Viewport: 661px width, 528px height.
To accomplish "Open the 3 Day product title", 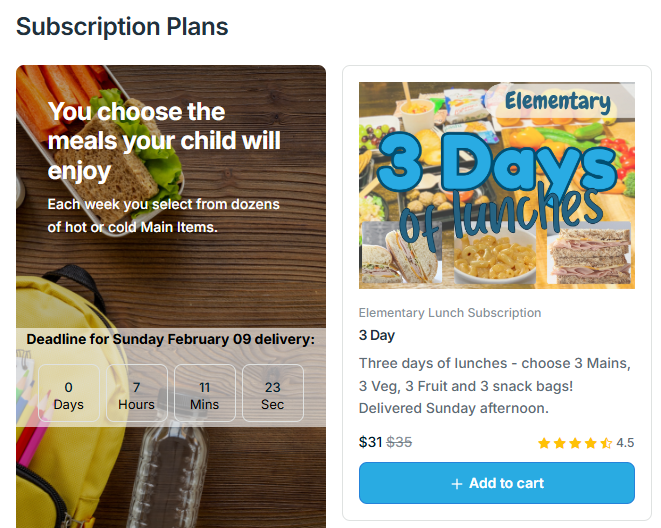I will pos(377,335).
